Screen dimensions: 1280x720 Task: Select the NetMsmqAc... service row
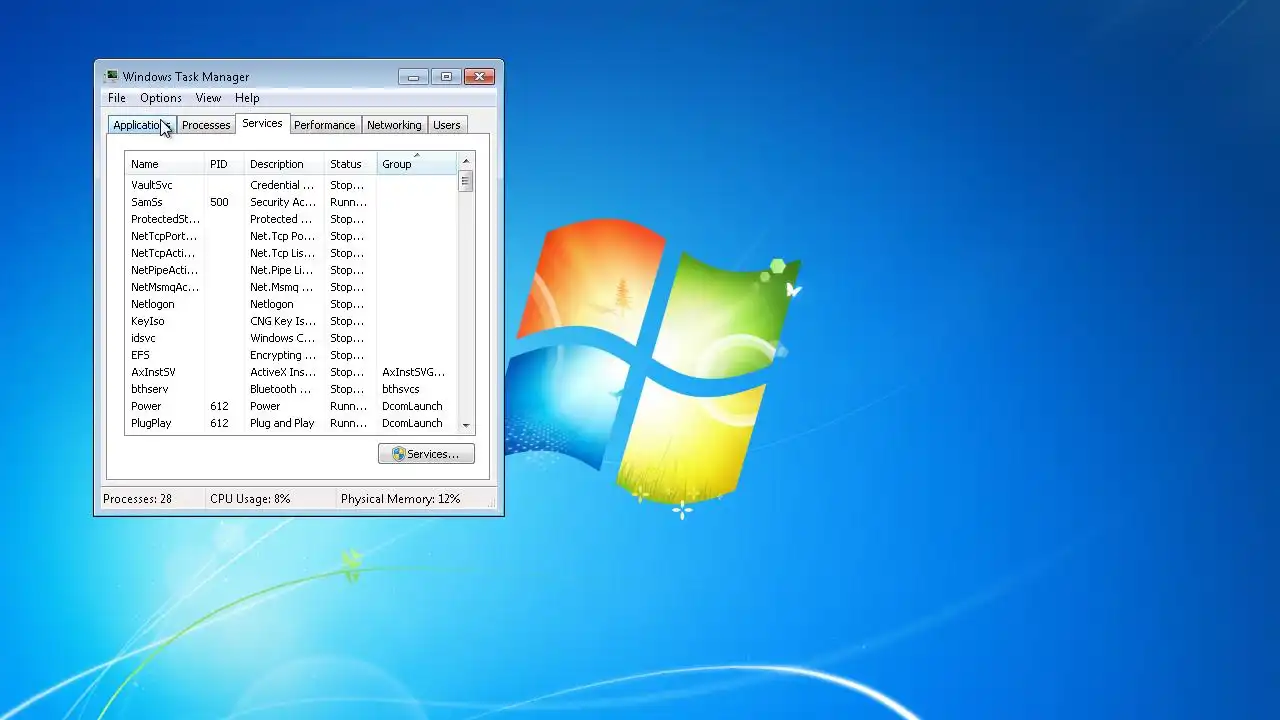click(x=291, y=287)
